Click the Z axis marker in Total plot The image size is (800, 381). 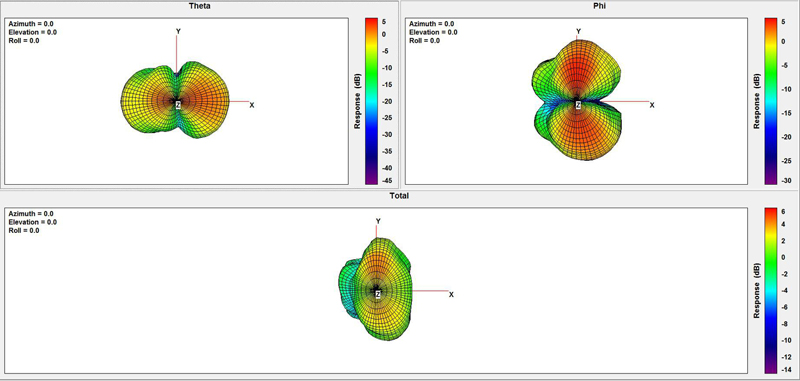pyautogui.click(x=378, y=294)
